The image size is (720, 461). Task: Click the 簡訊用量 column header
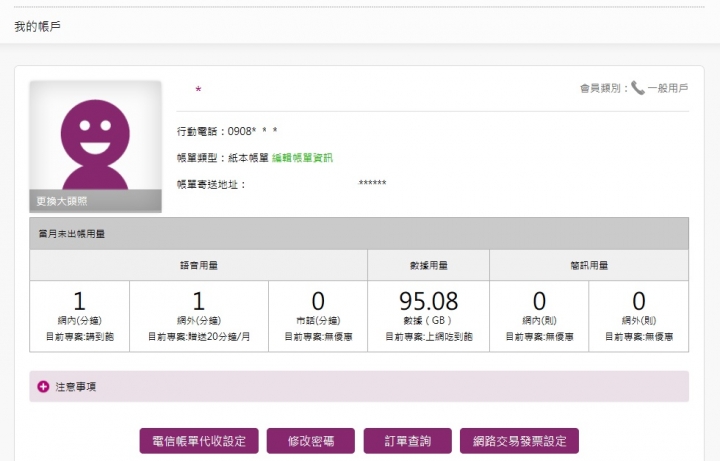(589, 265)
